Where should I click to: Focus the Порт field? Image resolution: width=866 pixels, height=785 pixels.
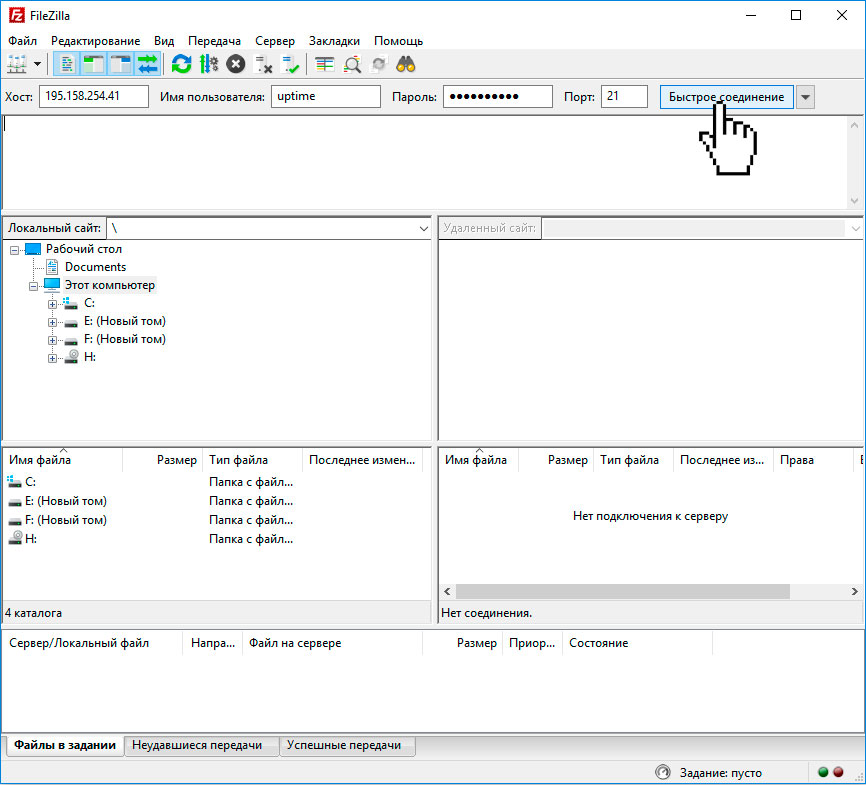tap(624, 96)
